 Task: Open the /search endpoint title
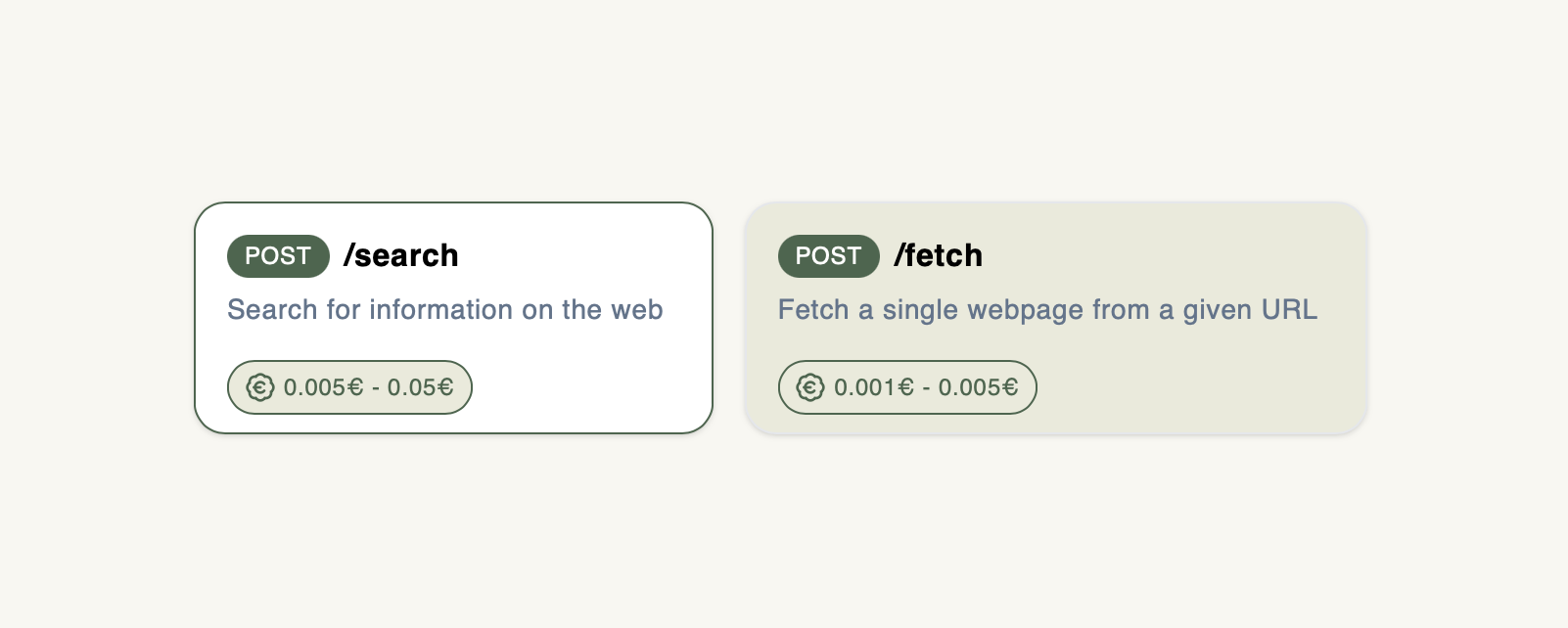401,256
